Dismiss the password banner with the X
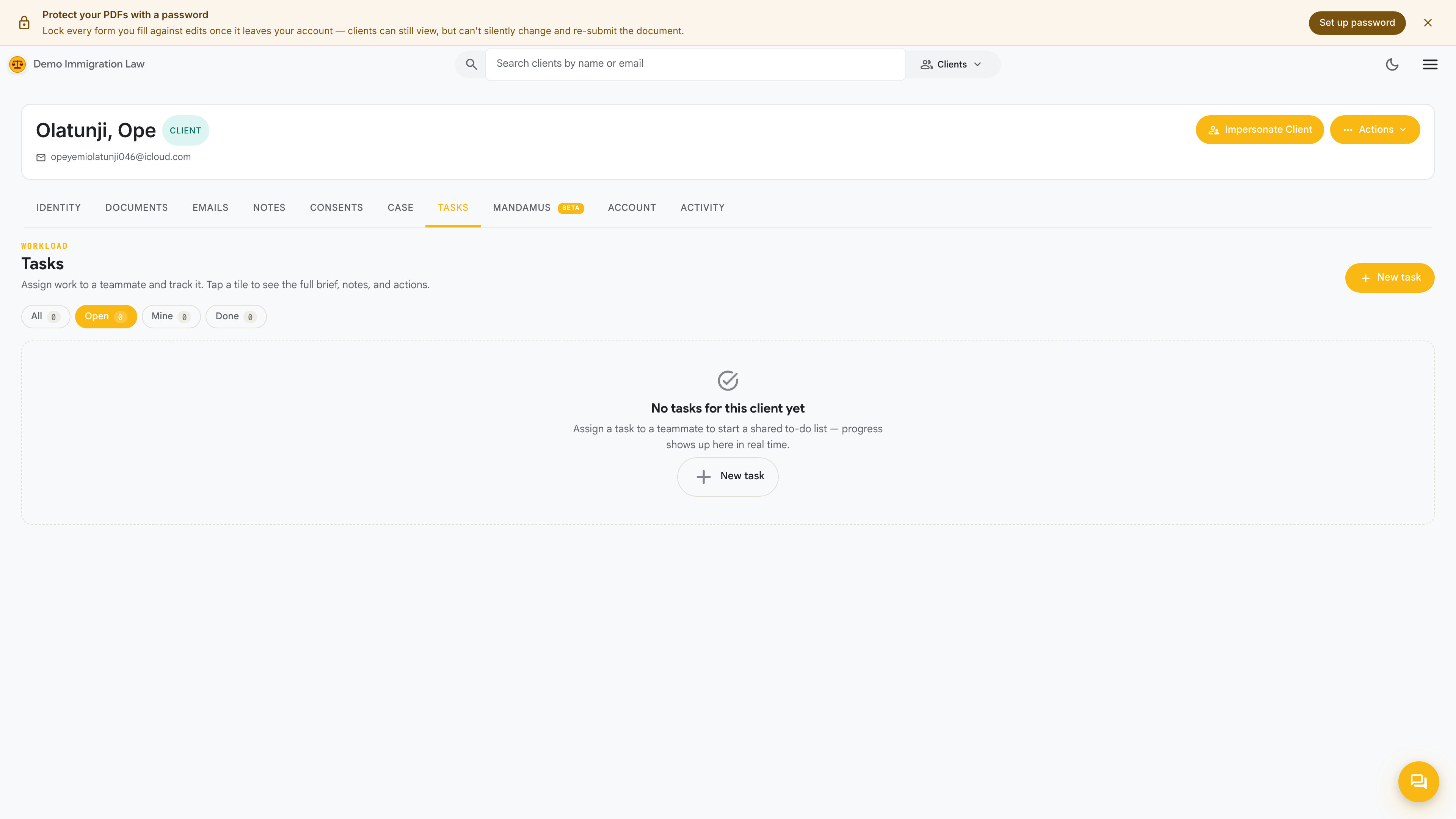 pos(1428,23)
